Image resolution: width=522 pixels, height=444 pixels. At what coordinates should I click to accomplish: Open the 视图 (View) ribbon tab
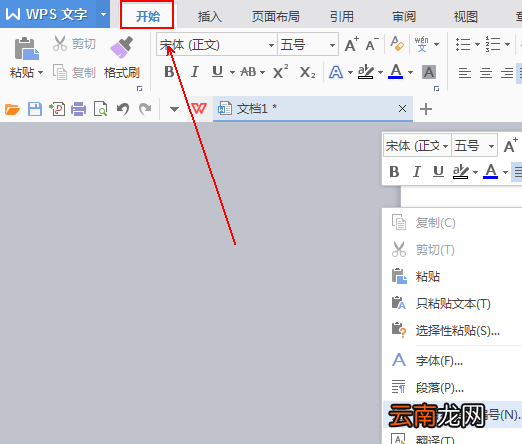tap(466, 16)
